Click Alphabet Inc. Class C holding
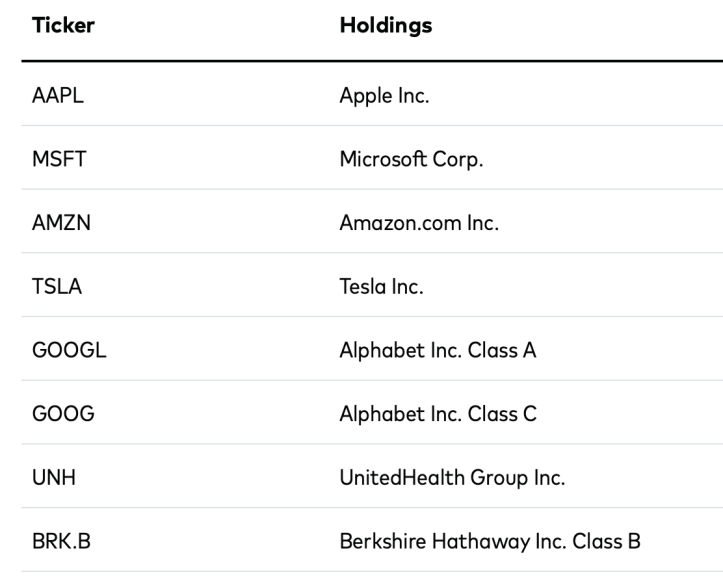 pos(438,414)
